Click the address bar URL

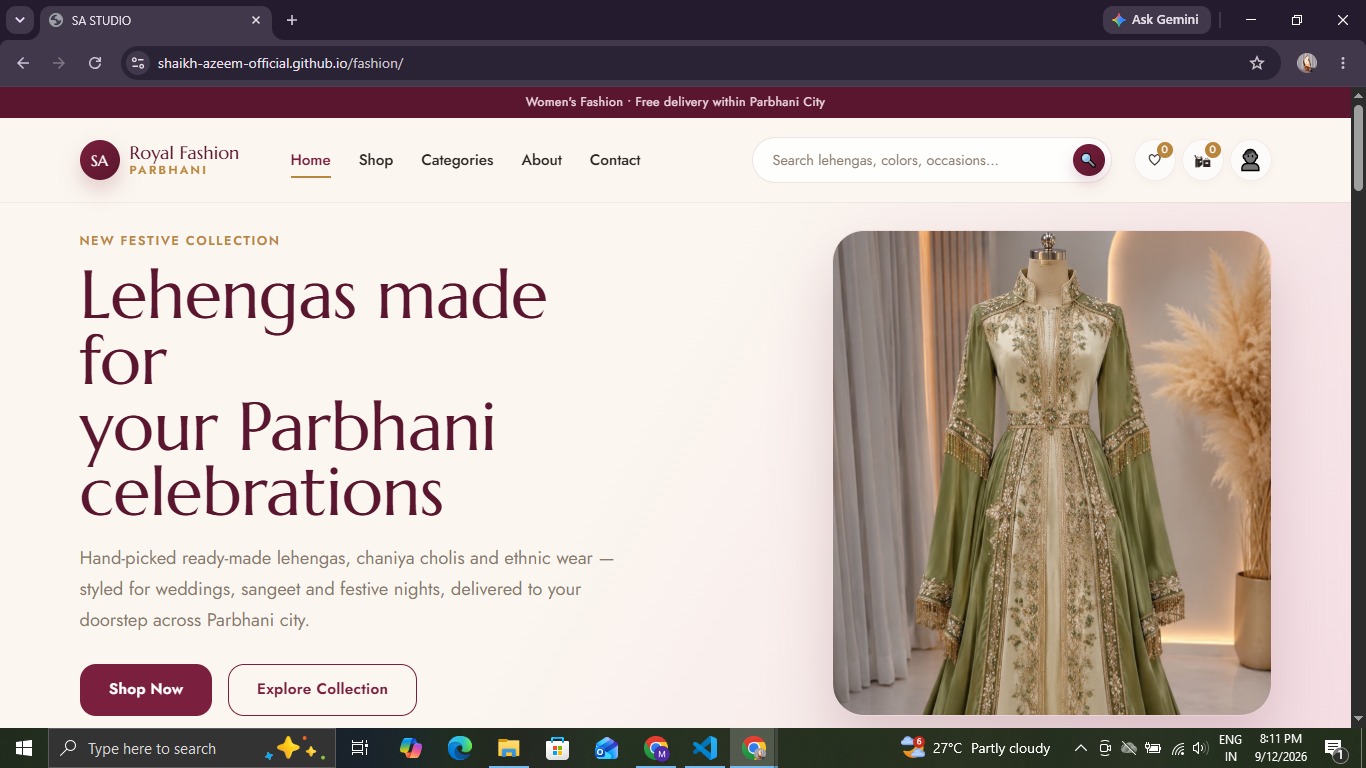pos(281,63)
